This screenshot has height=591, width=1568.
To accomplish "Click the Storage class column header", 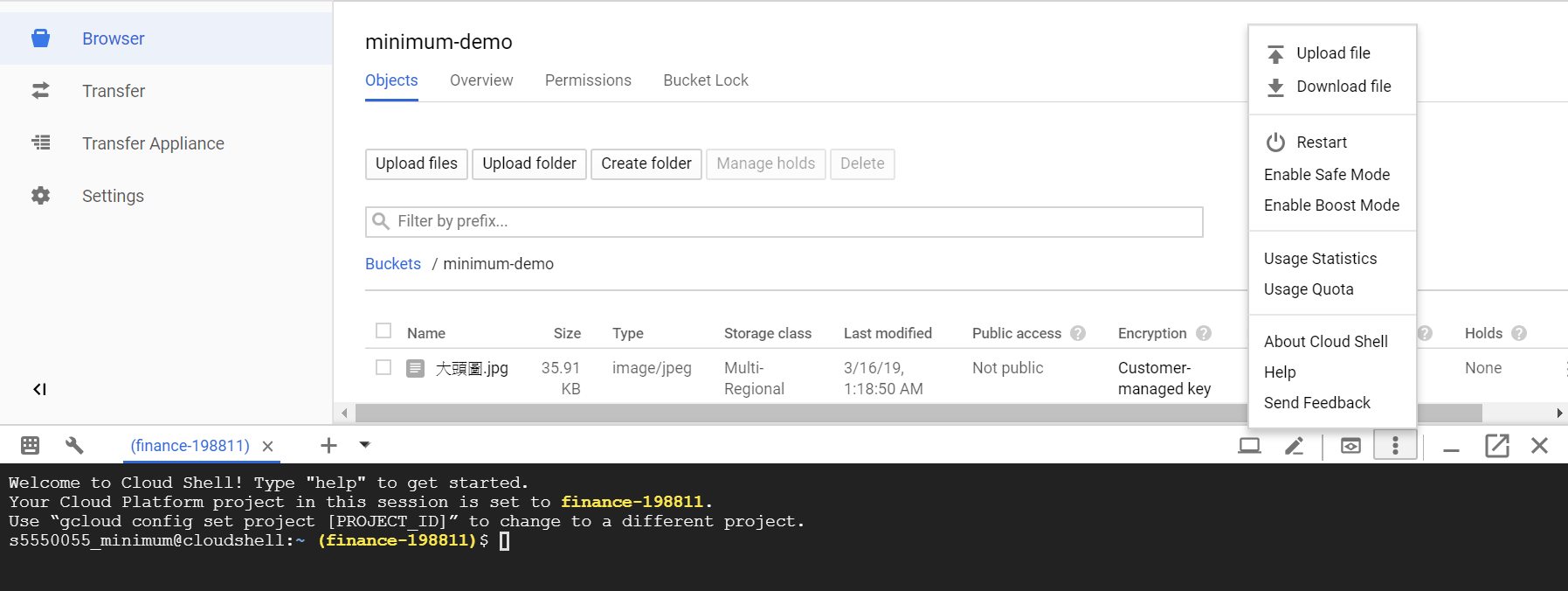I will pyautogui.click(x=768, y=333).
